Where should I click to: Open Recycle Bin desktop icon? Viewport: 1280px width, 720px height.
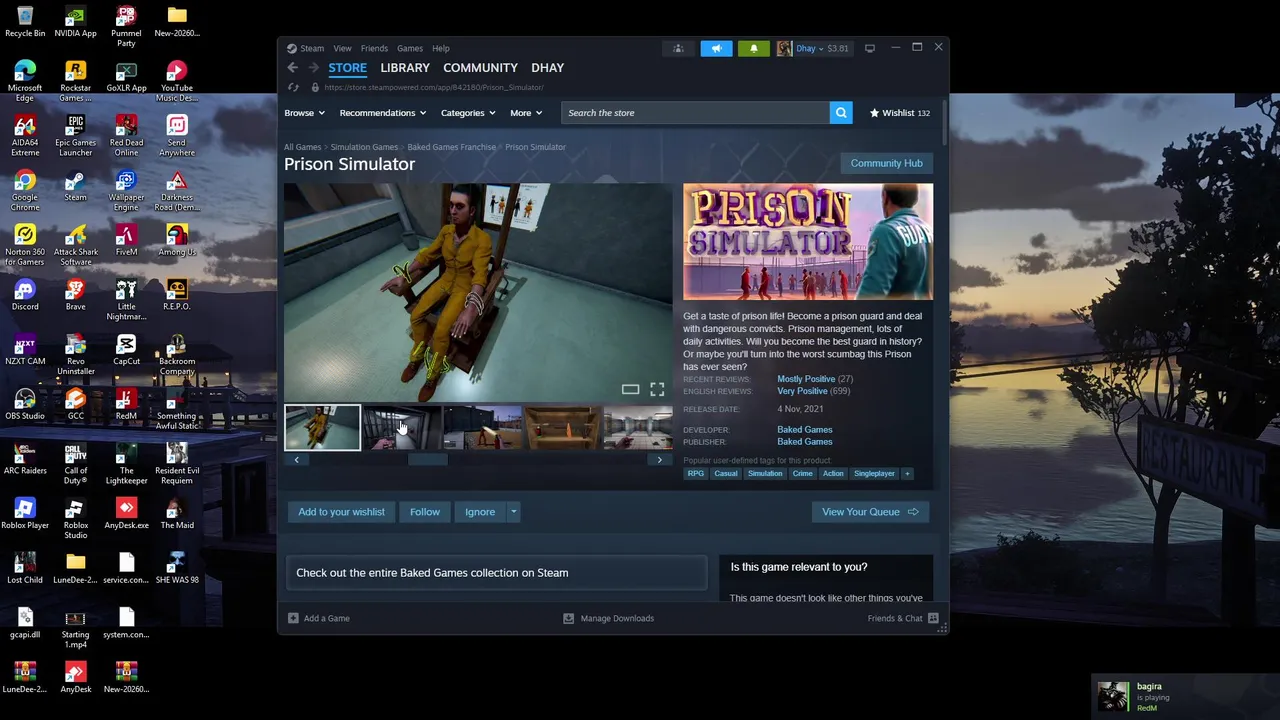click(25, 22)
